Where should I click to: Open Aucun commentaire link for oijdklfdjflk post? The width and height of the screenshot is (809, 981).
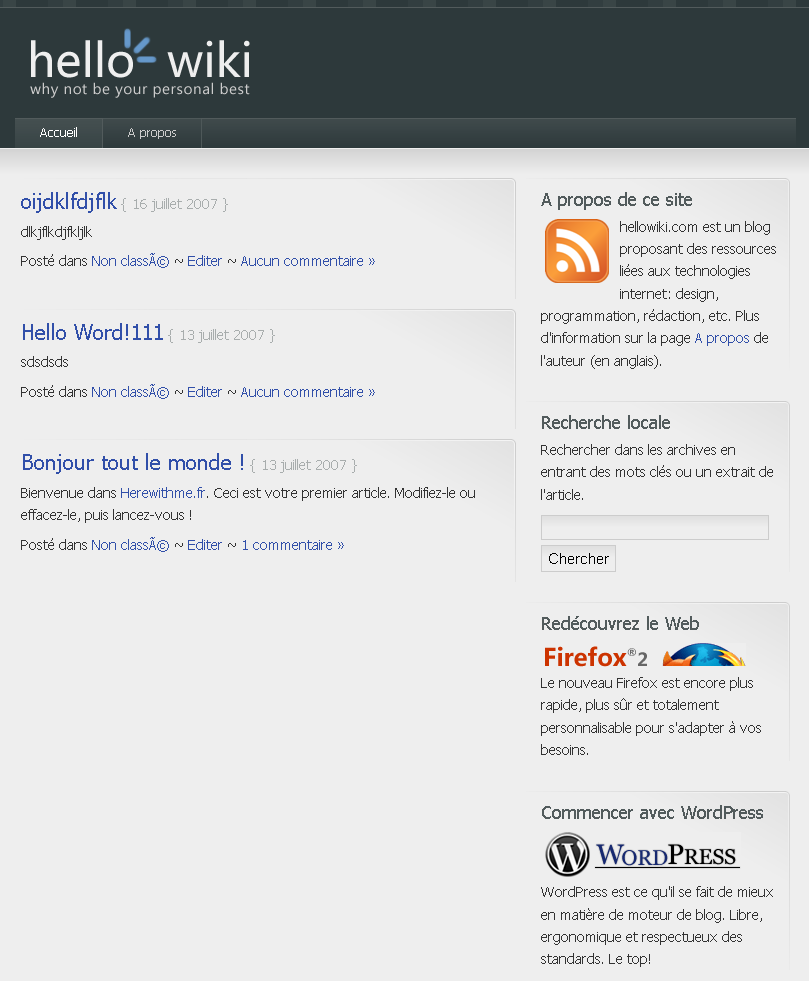307,261
